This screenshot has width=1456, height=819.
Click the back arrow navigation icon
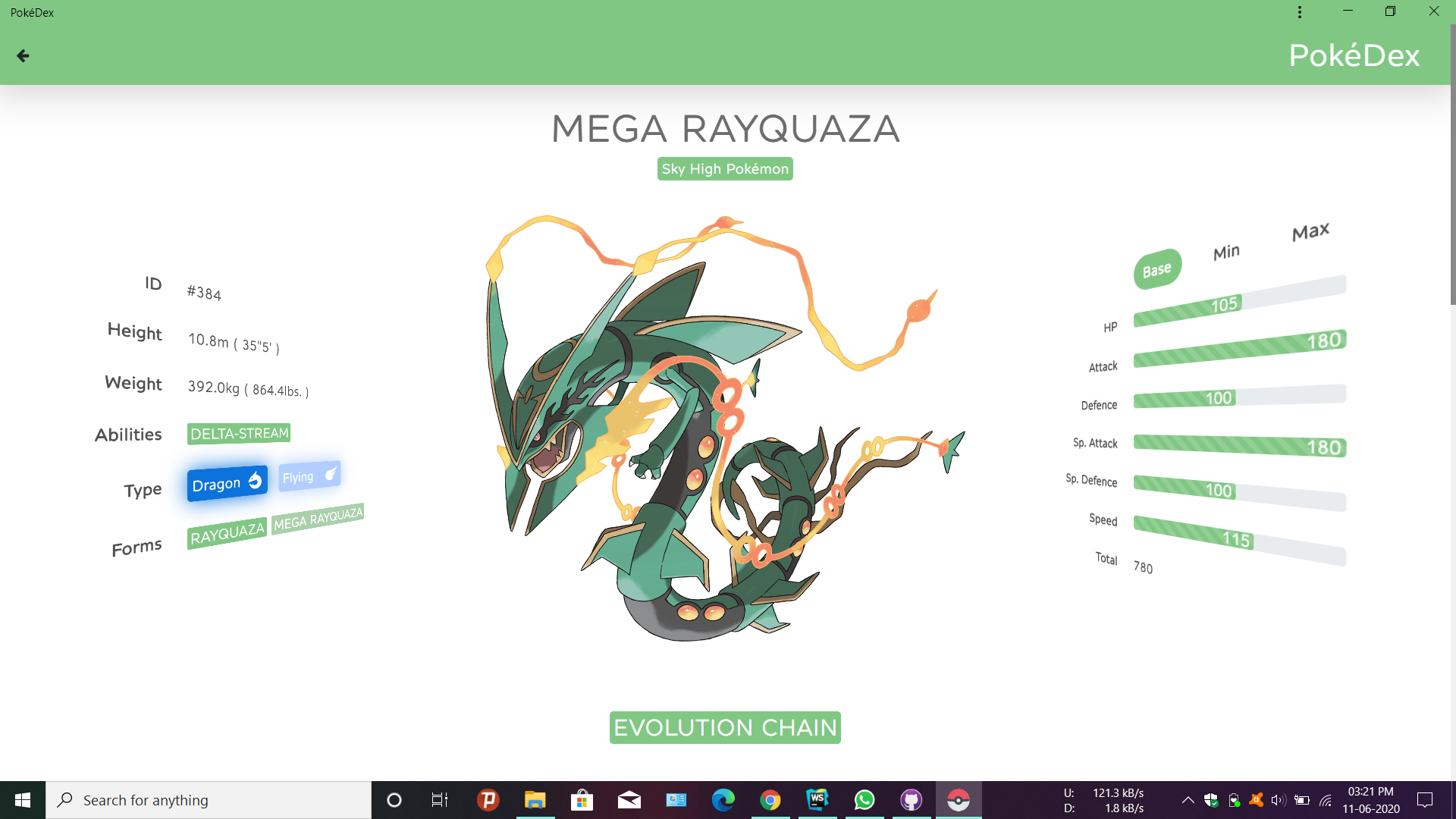pos(23,55)
